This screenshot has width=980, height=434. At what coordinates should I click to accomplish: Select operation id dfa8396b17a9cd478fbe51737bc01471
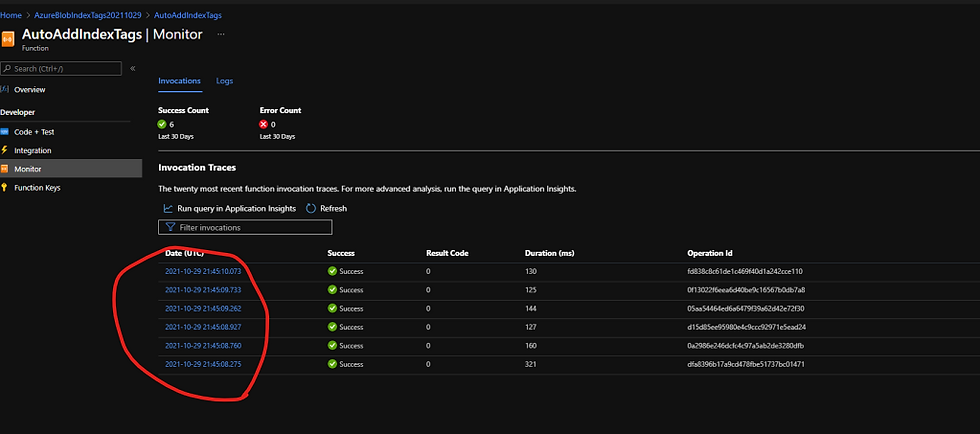tap(746, 364)
